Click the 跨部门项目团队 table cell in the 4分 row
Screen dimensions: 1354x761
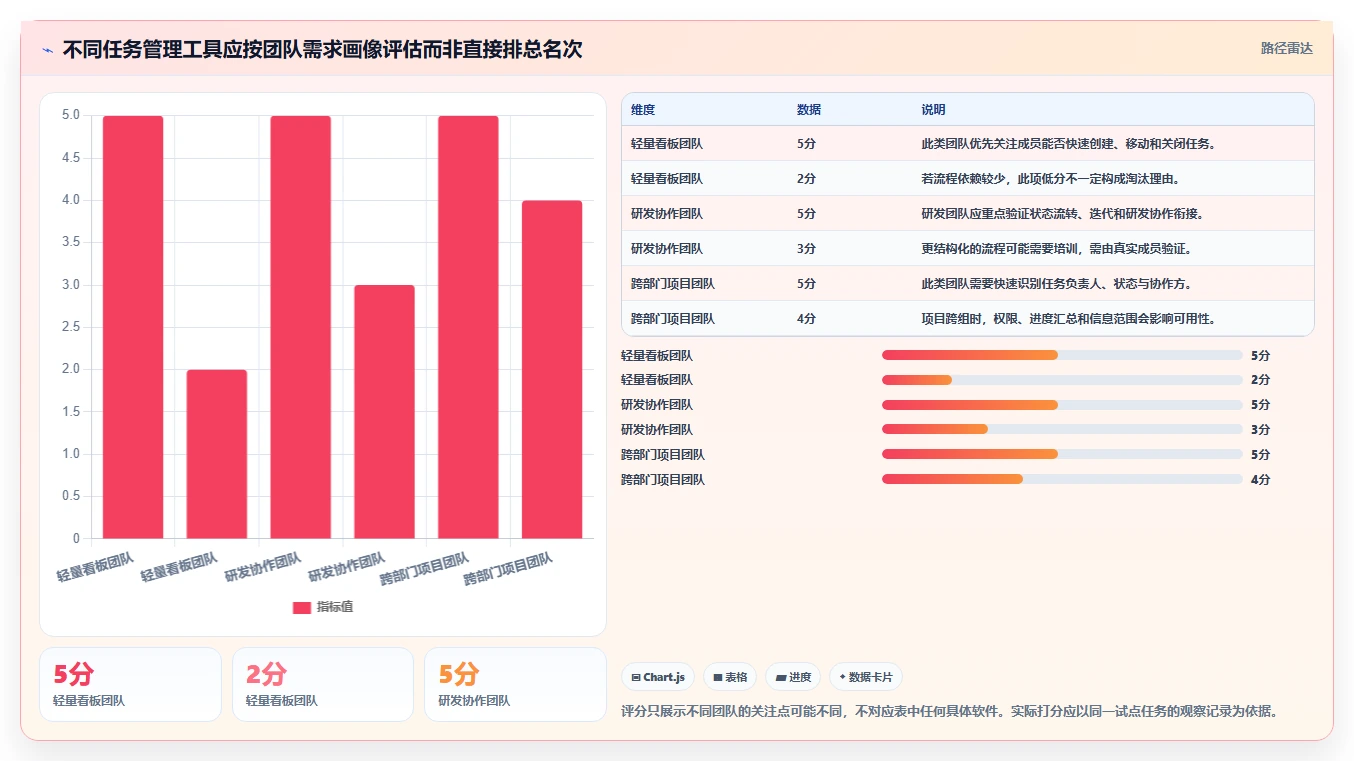pos(673,319)
